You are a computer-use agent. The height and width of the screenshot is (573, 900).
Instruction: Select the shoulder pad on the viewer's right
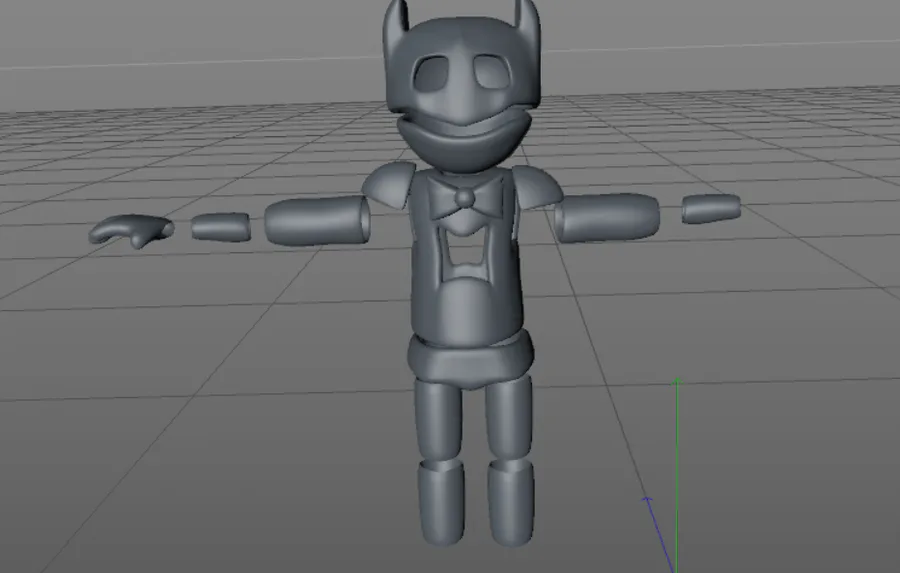[x=537, y=187]
